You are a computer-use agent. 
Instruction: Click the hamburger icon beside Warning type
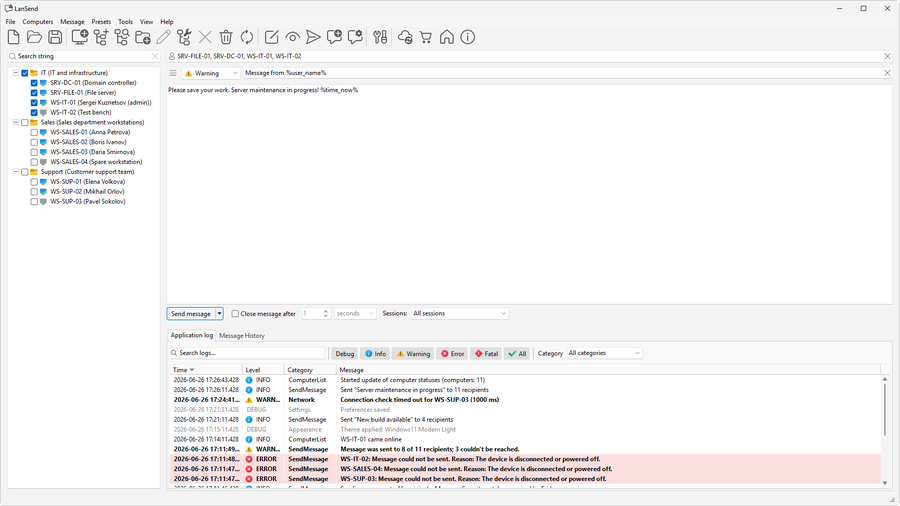tap(173, 73)
